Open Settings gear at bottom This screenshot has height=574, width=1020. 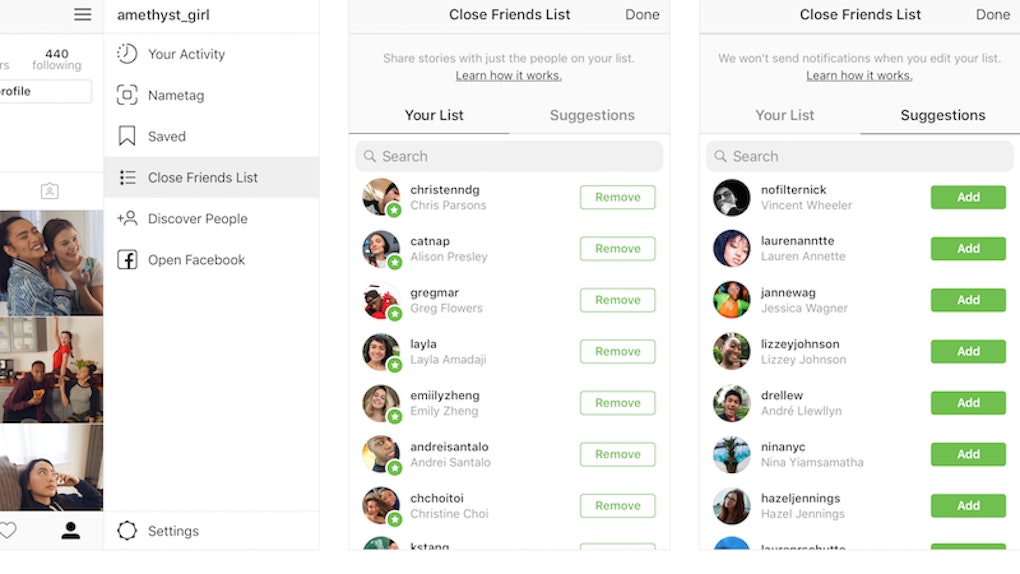pos(127,530)
